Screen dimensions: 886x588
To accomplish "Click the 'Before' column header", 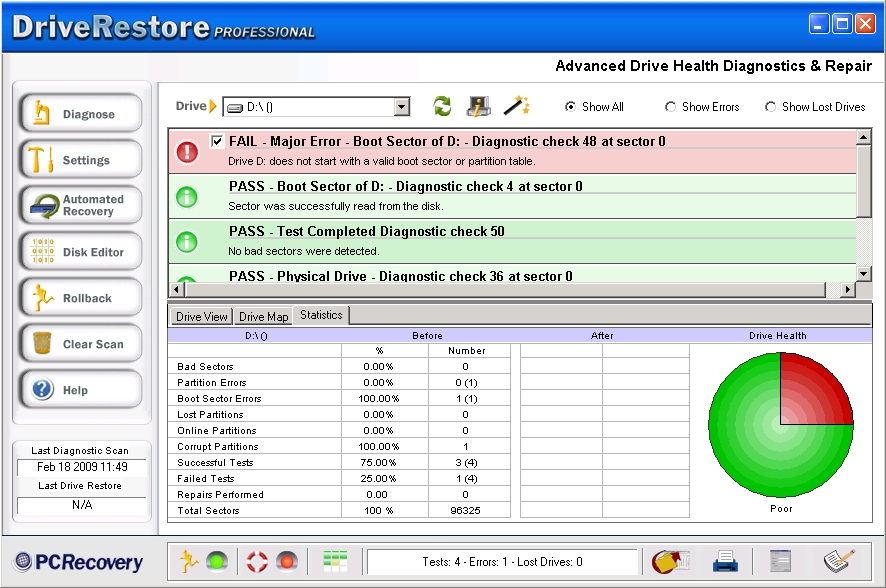I will [x=427, y=336].
